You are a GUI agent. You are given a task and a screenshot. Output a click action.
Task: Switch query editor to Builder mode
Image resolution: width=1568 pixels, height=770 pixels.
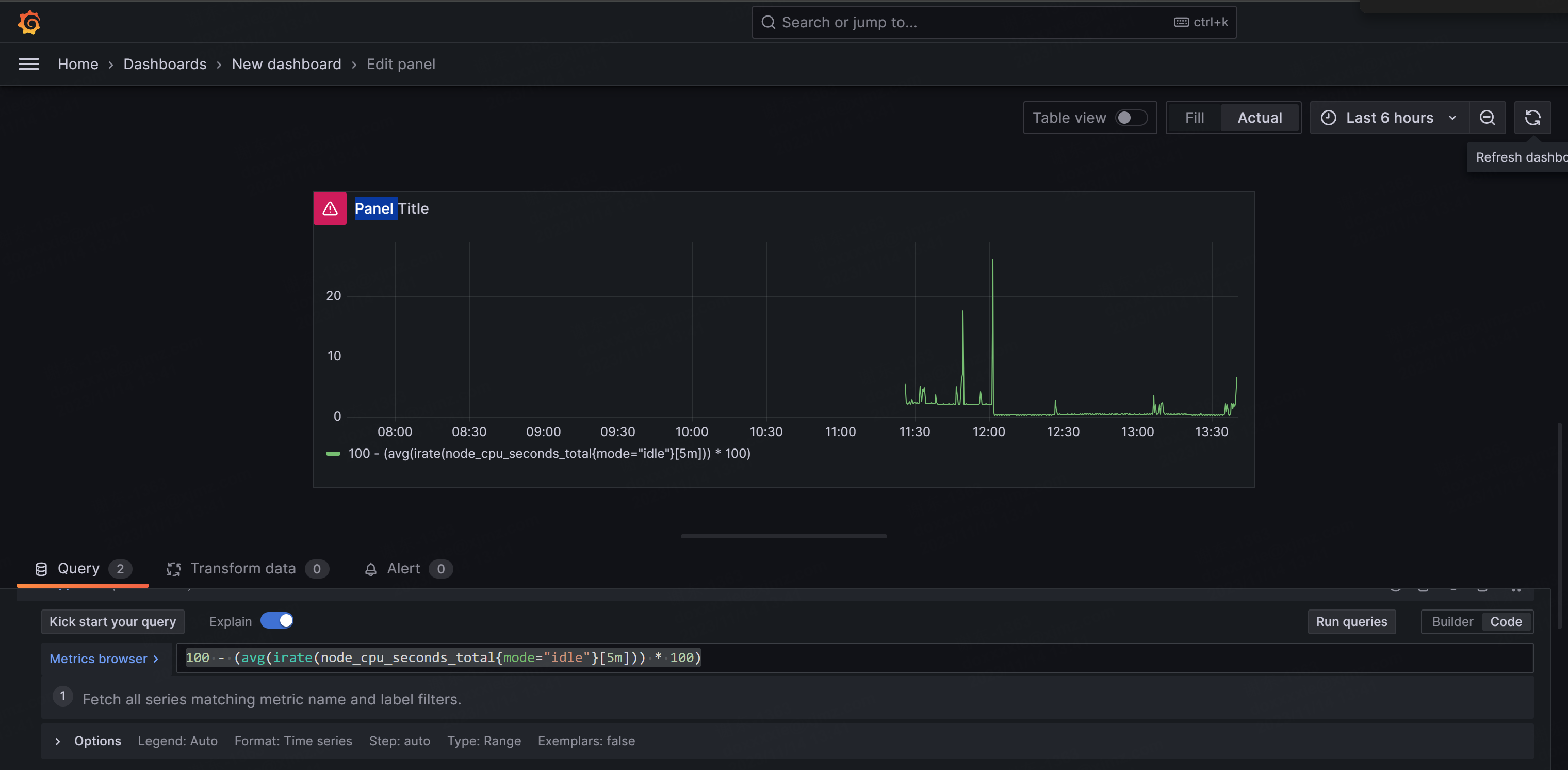pyautogui.click(x=1452, y=621)
